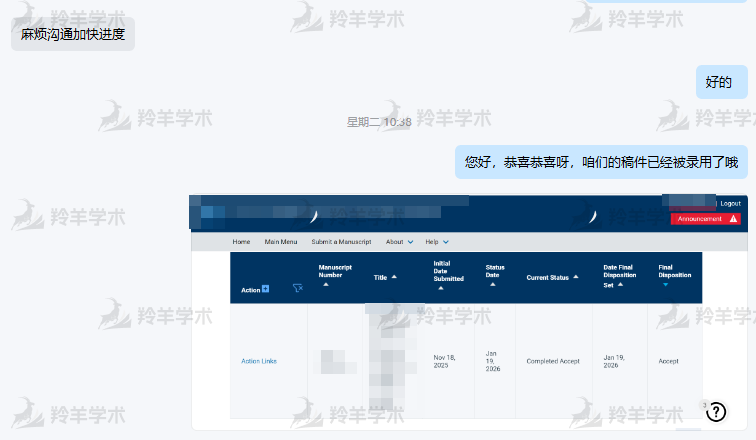Click the Announcement warning triangle icon
The height and width of the screenshot is (440, 756).
pyautogui.click(x=733, y=218)
